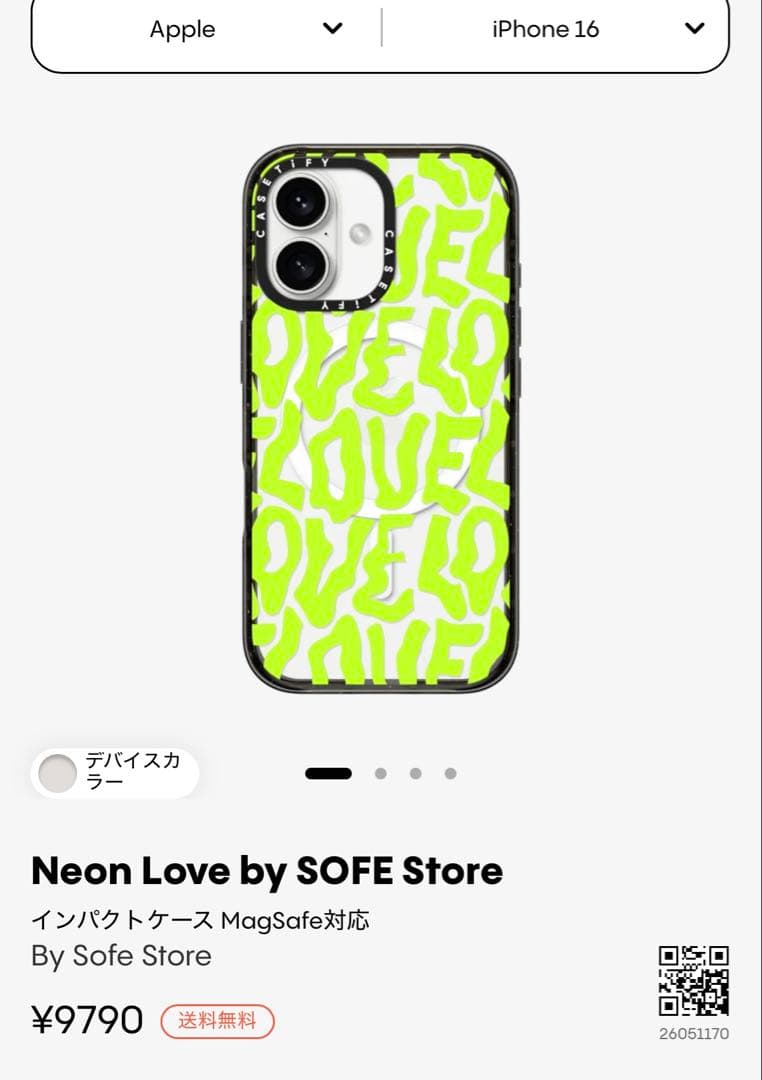Click the インパクトケース MagSafe対応 case type text
Image resolution: width=762 pixels, height=1080 pixels.
(200, 920)
